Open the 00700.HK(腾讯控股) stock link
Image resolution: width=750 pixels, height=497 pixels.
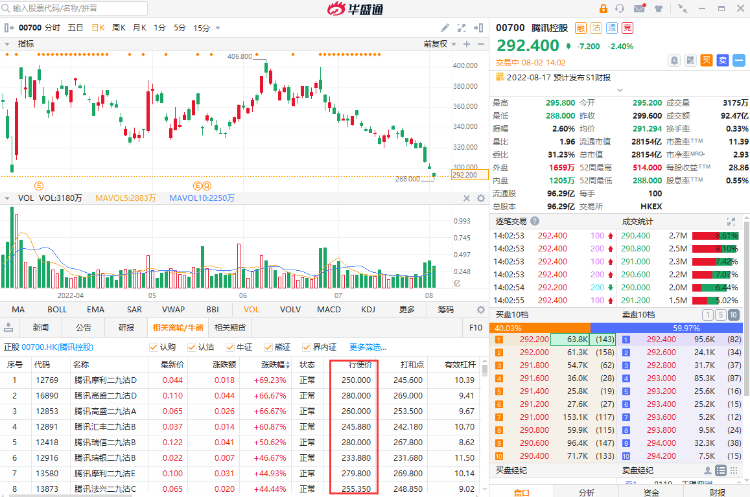tap(57, 347)
